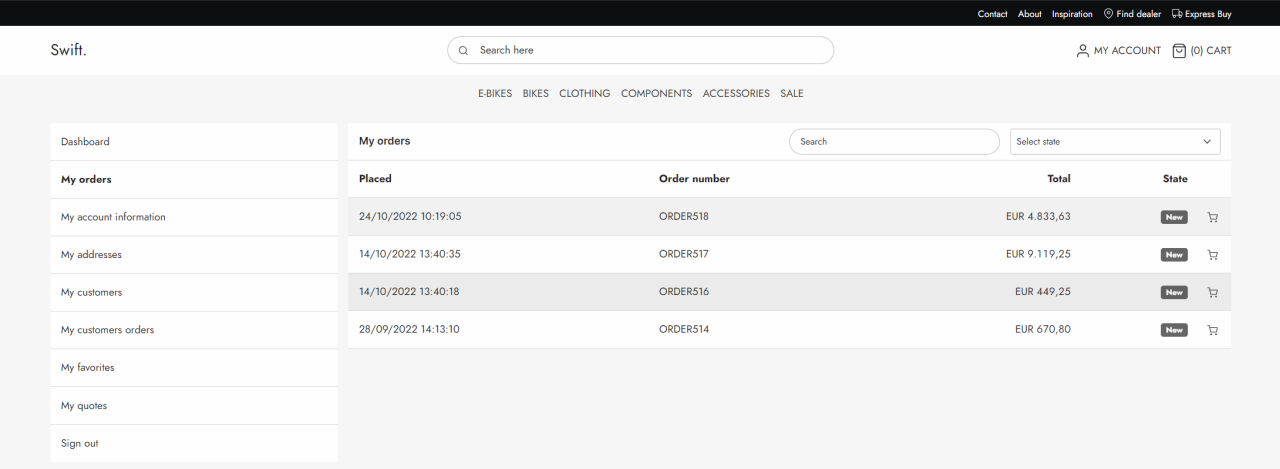Click the Sign out link
Image resolution: width=1280 pixels, height=469 pixels.
[80, 444]
